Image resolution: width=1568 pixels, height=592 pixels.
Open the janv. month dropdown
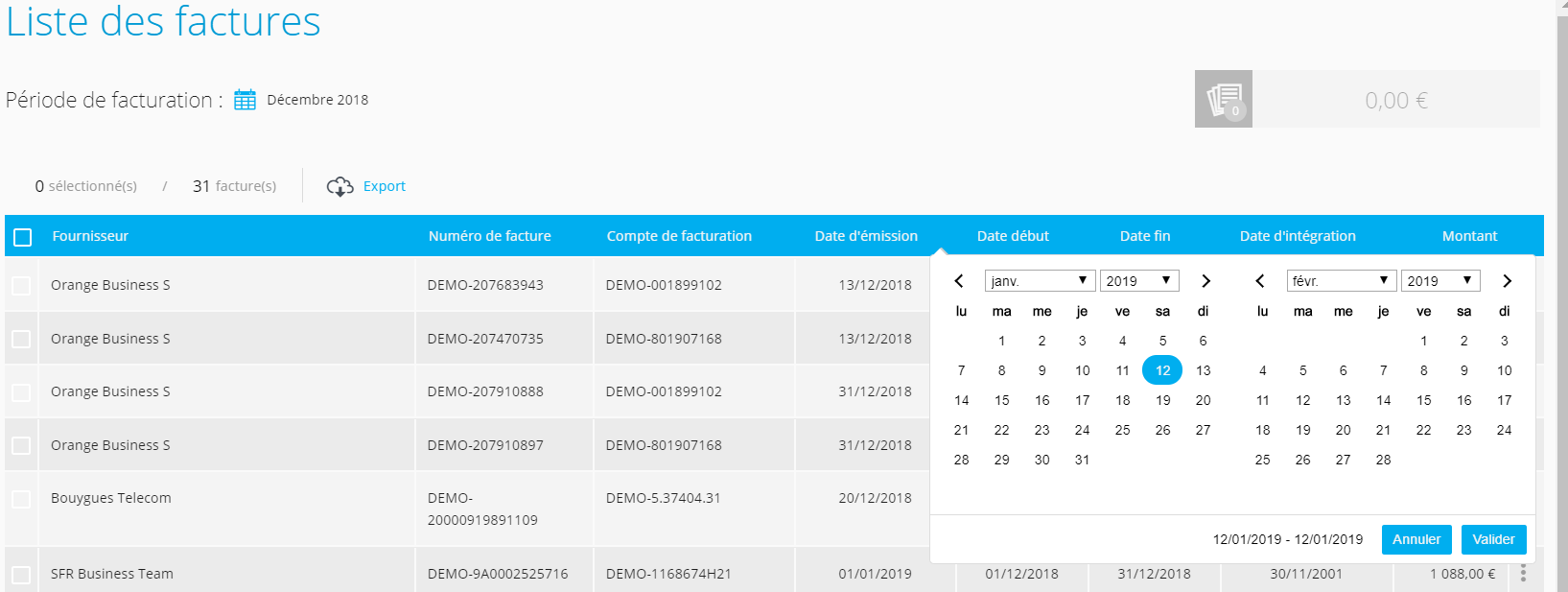1040,281
